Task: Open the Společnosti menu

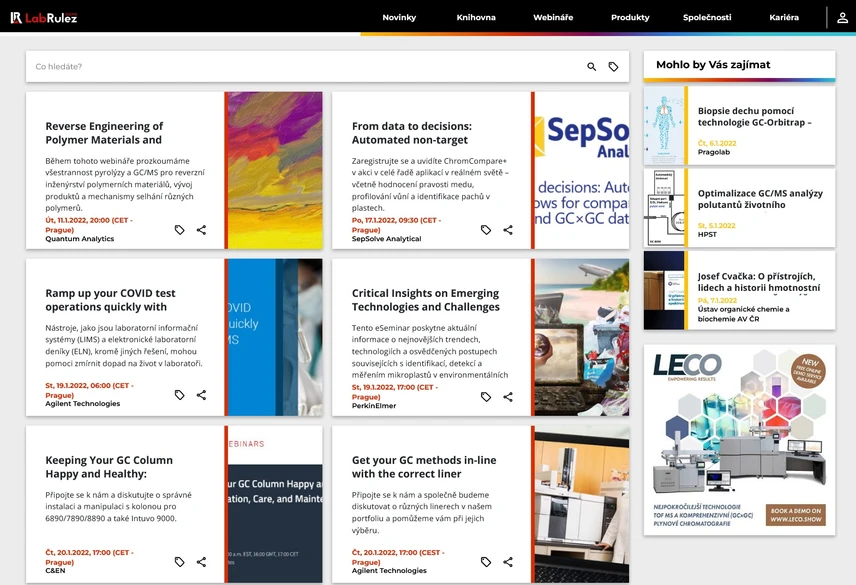Action: coord(707,17)
